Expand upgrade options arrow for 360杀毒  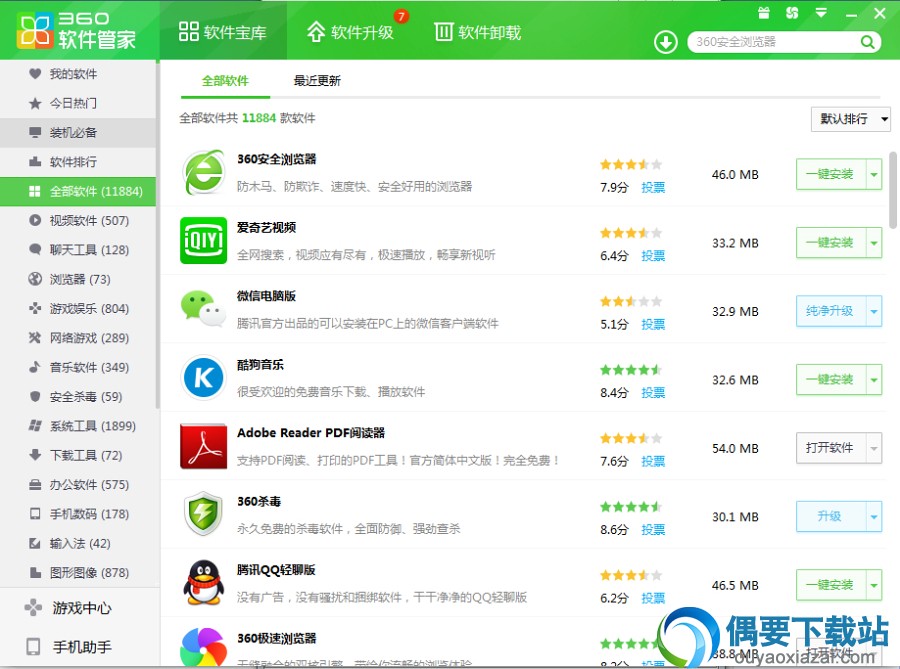(874, 516)
